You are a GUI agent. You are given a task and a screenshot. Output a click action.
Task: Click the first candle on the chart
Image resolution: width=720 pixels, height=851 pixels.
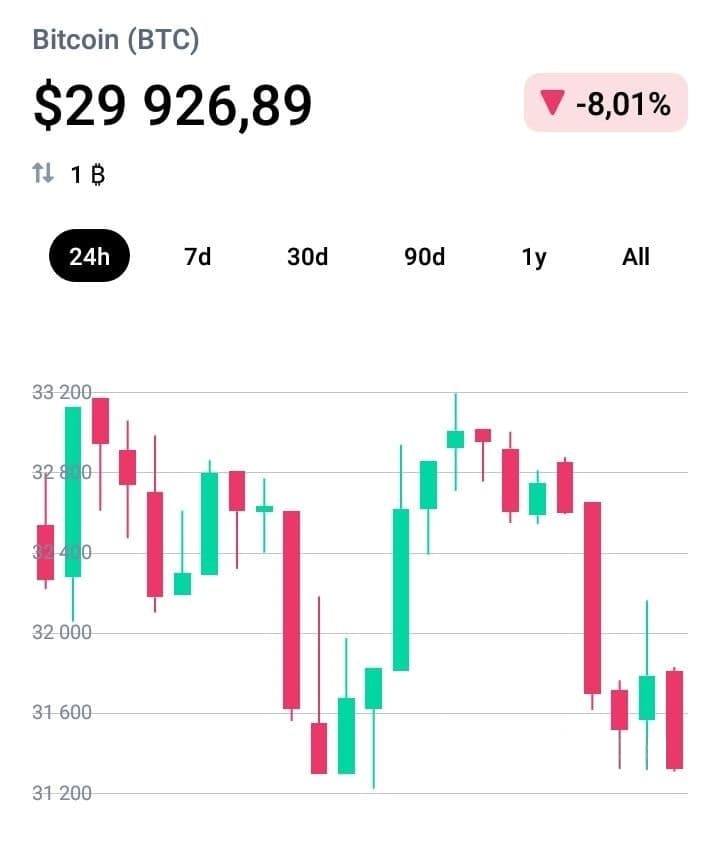coord(45,552)
